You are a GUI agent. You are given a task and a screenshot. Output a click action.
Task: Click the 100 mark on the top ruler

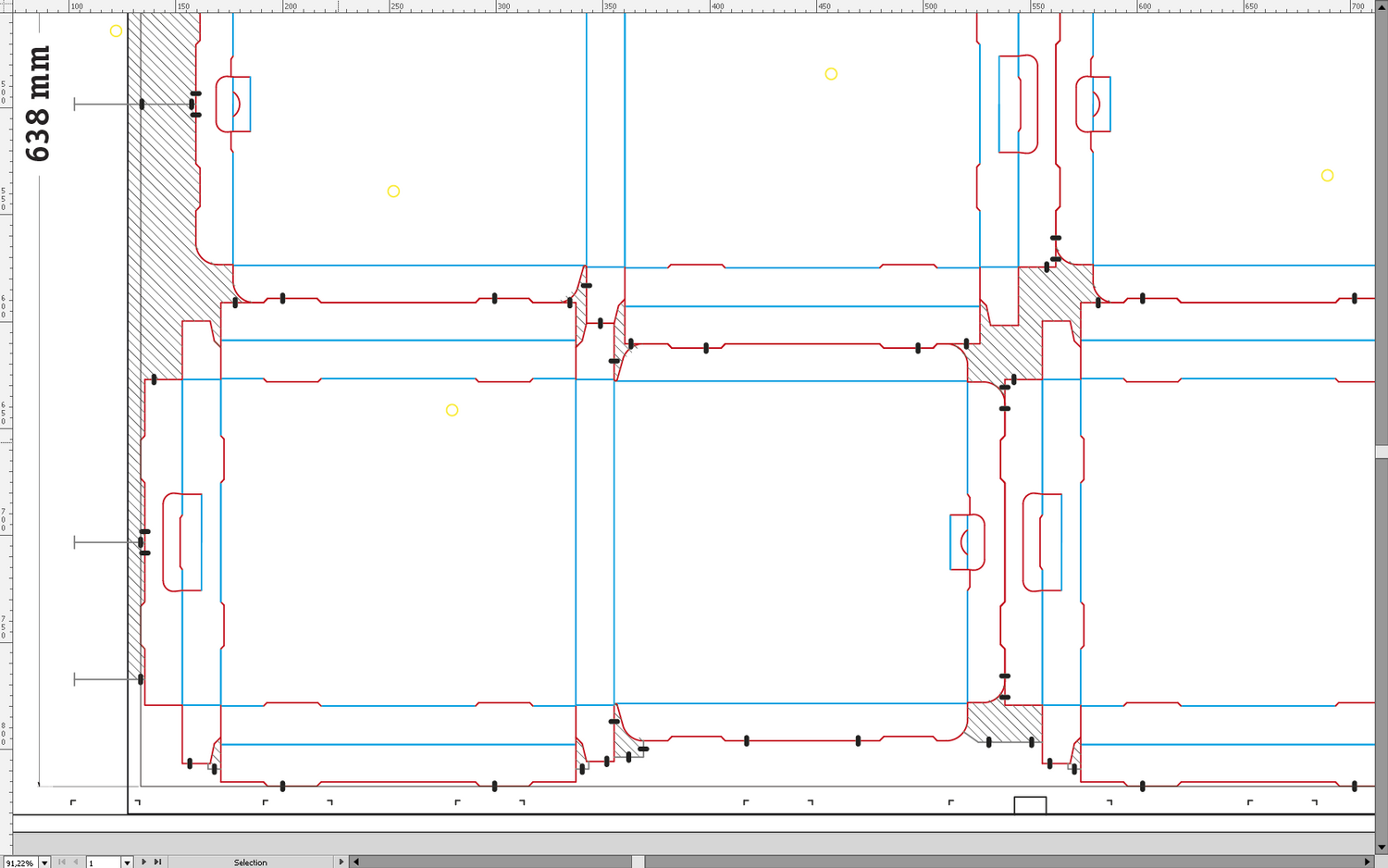point(77,6)
